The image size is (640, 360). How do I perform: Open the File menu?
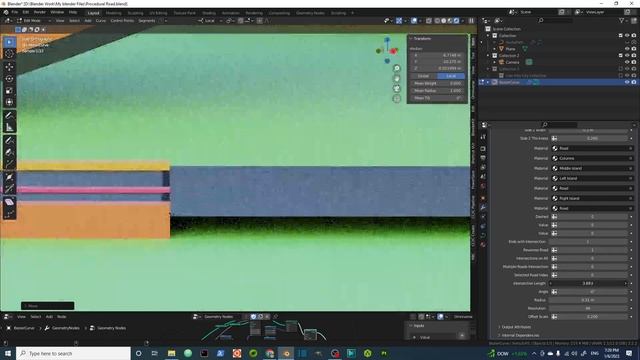tap(15, 12)
